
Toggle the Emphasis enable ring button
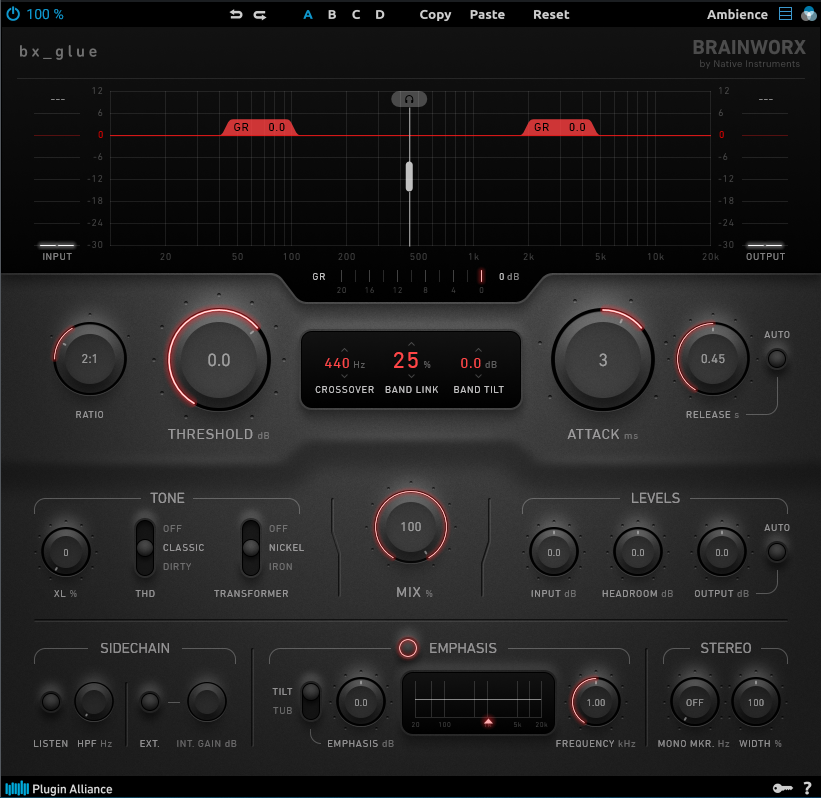[x=408, y=648]
